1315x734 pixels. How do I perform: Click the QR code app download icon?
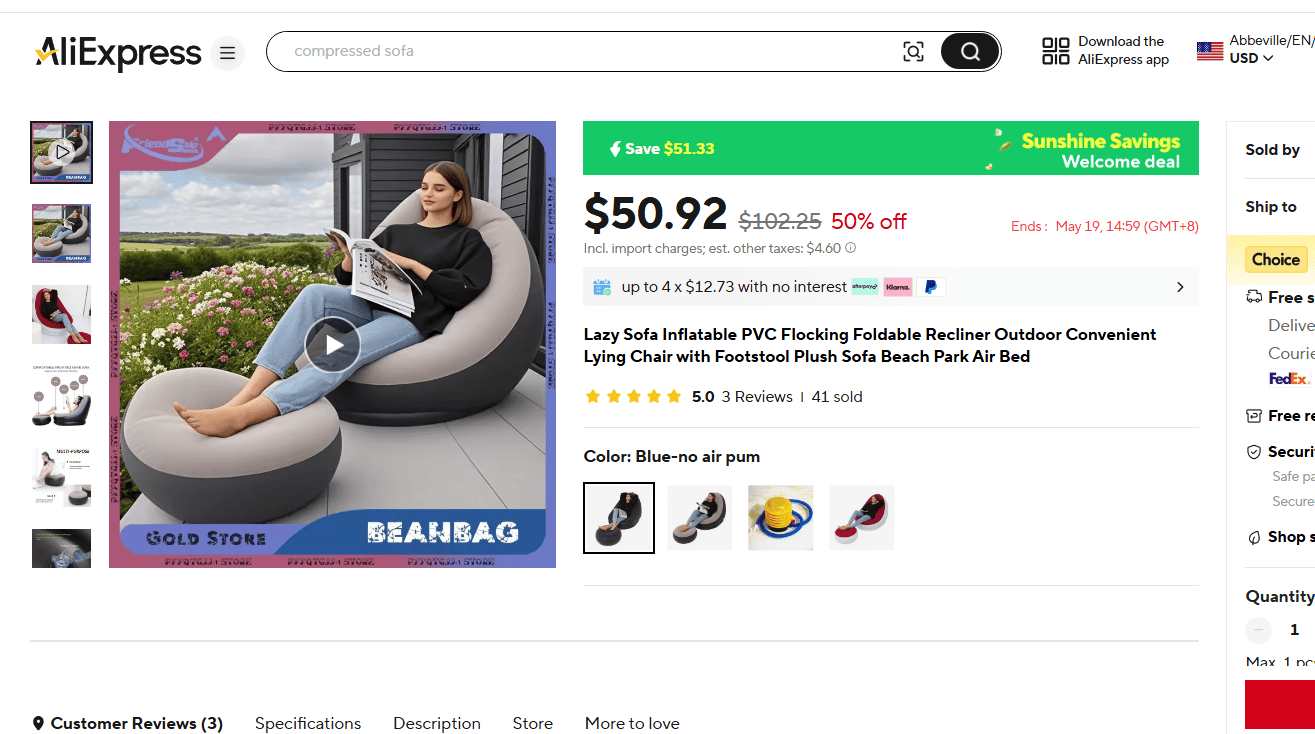click(1055, 51)
